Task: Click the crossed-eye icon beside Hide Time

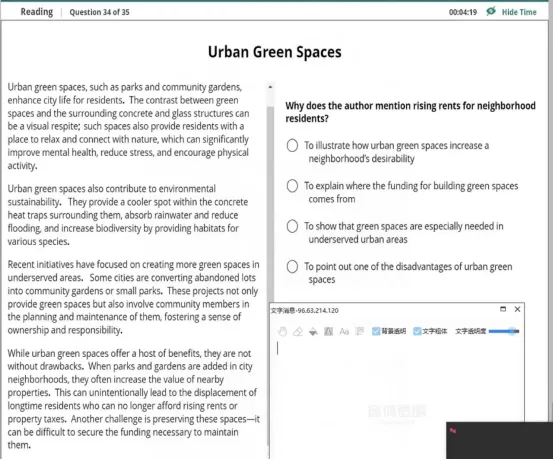Action: [491, 11]
